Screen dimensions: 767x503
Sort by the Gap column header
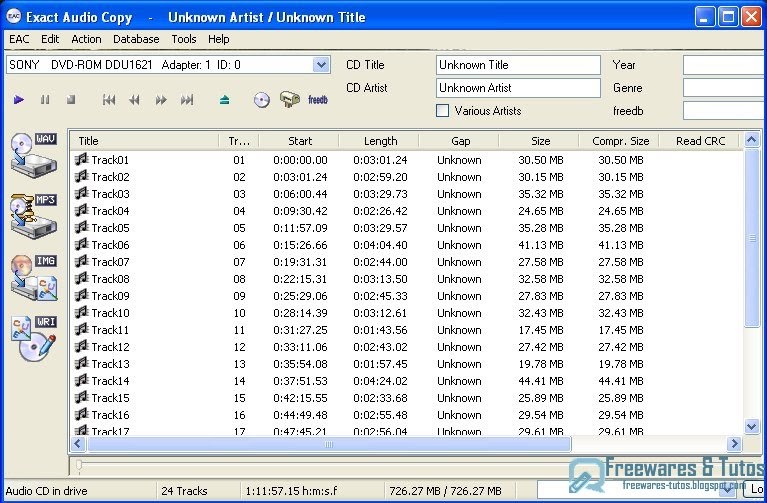(460, 141)
